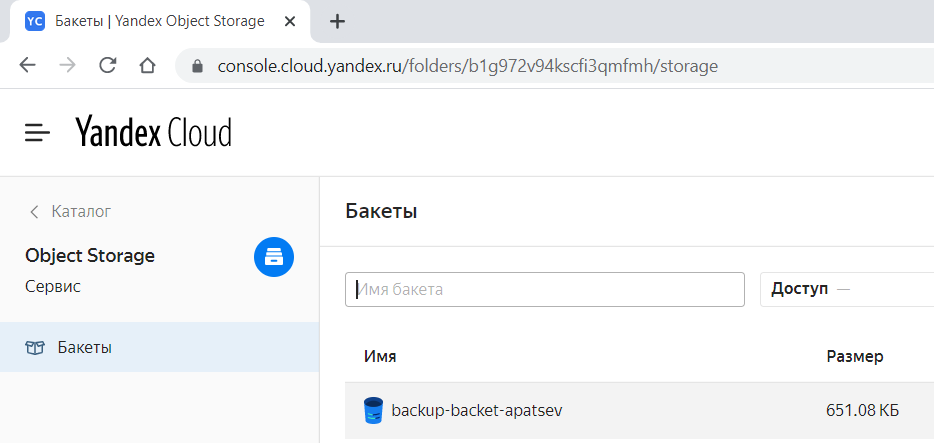
Task: Click the 651.08 КБ size value
Action: coord(862,410)
